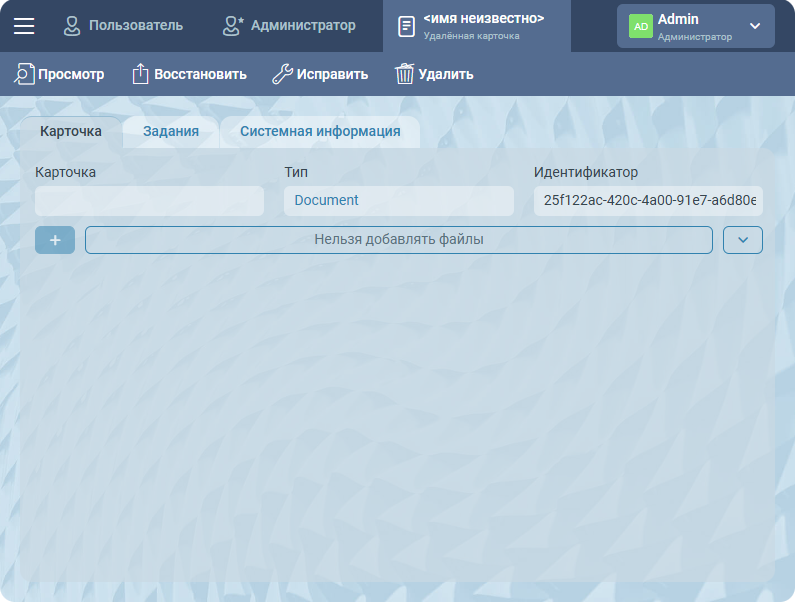This screenshot has height=602, width=795.
Task: Click the Удалить trash bin icon
Action: [404, 74]
